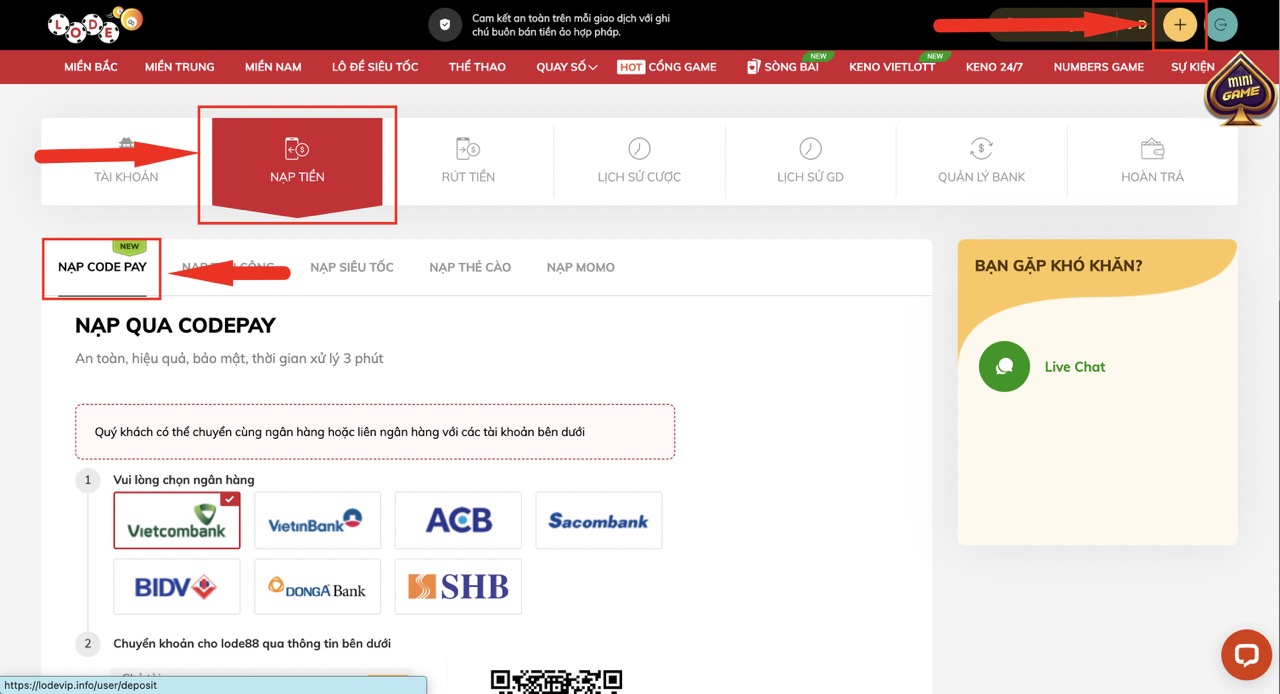The width and height of the screenshot is (1280, 694).
Task: Select Vietcombank as the bank
Action: [x=177, y=520]
